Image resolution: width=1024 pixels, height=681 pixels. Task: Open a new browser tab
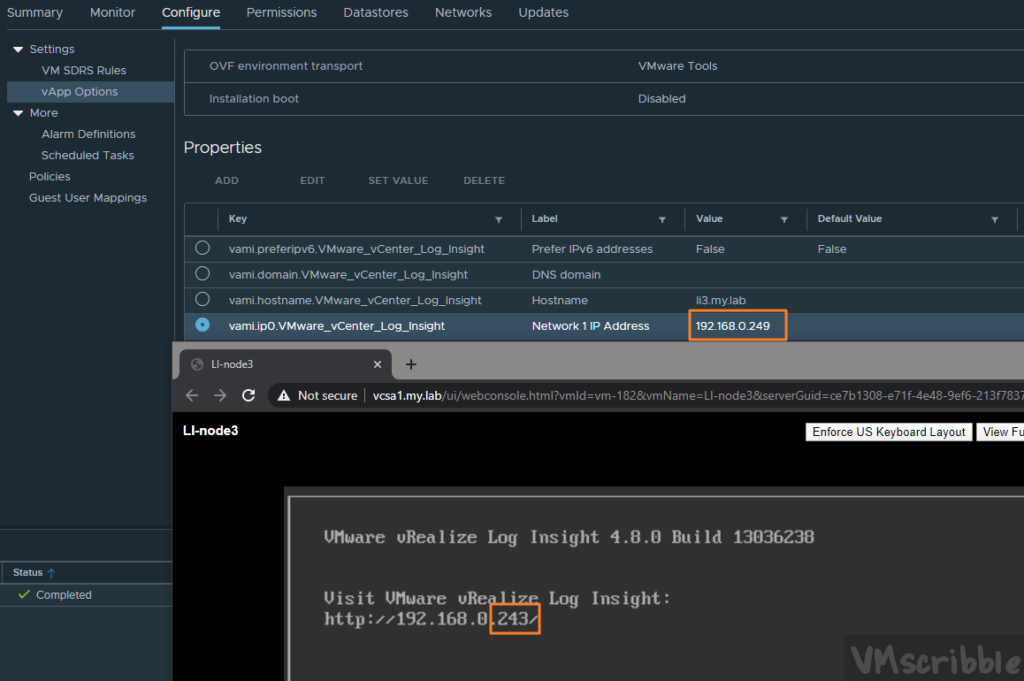pos(411,364)
